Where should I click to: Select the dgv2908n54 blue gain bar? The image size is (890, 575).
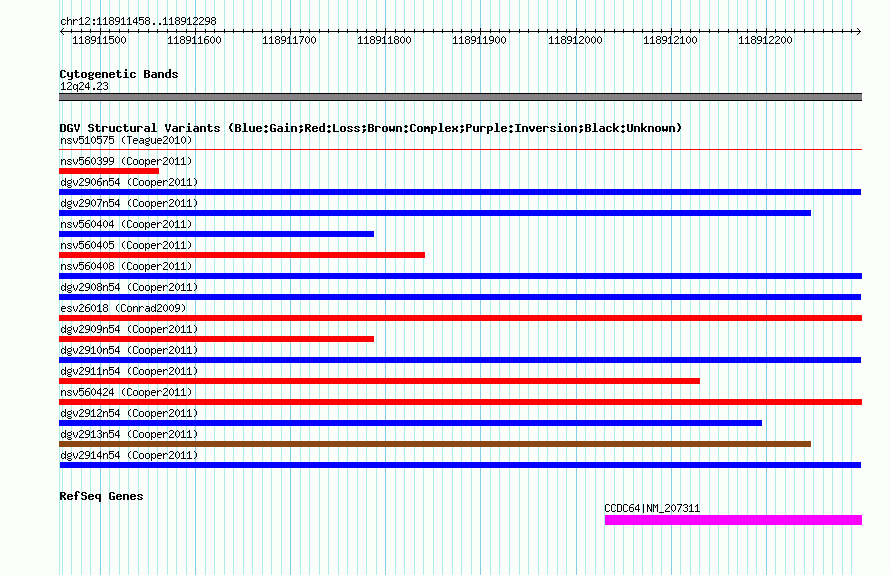pyautogui.click(x=460, y=297)
